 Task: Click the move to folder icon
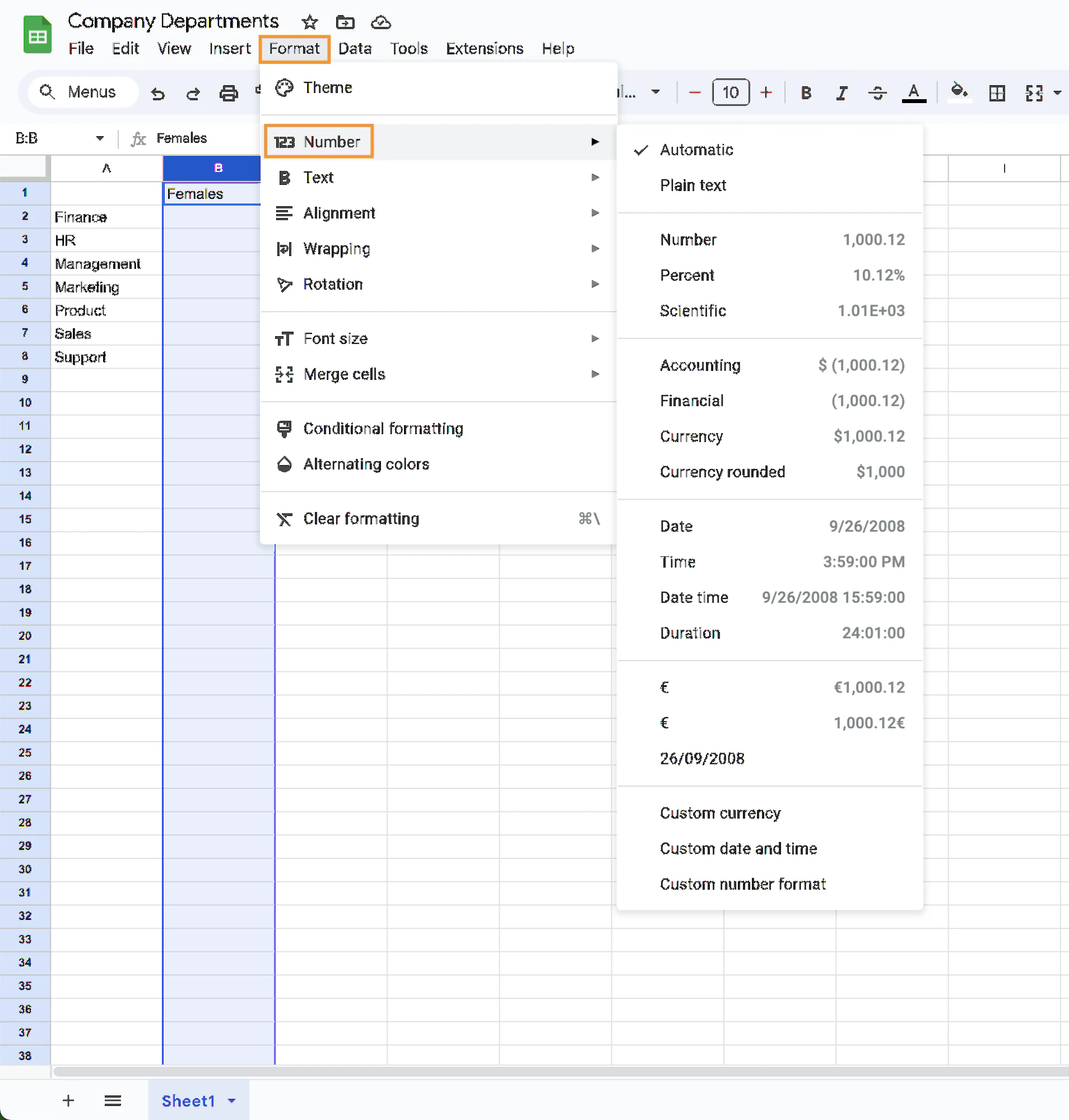[x=345, y=22]
